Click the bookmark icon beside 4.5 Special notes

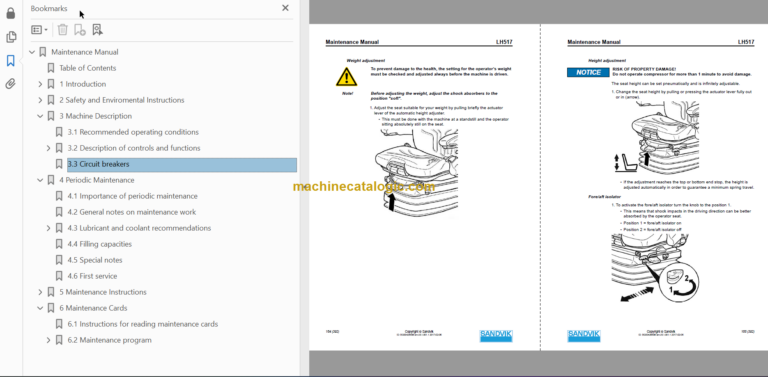coord(59,260)
